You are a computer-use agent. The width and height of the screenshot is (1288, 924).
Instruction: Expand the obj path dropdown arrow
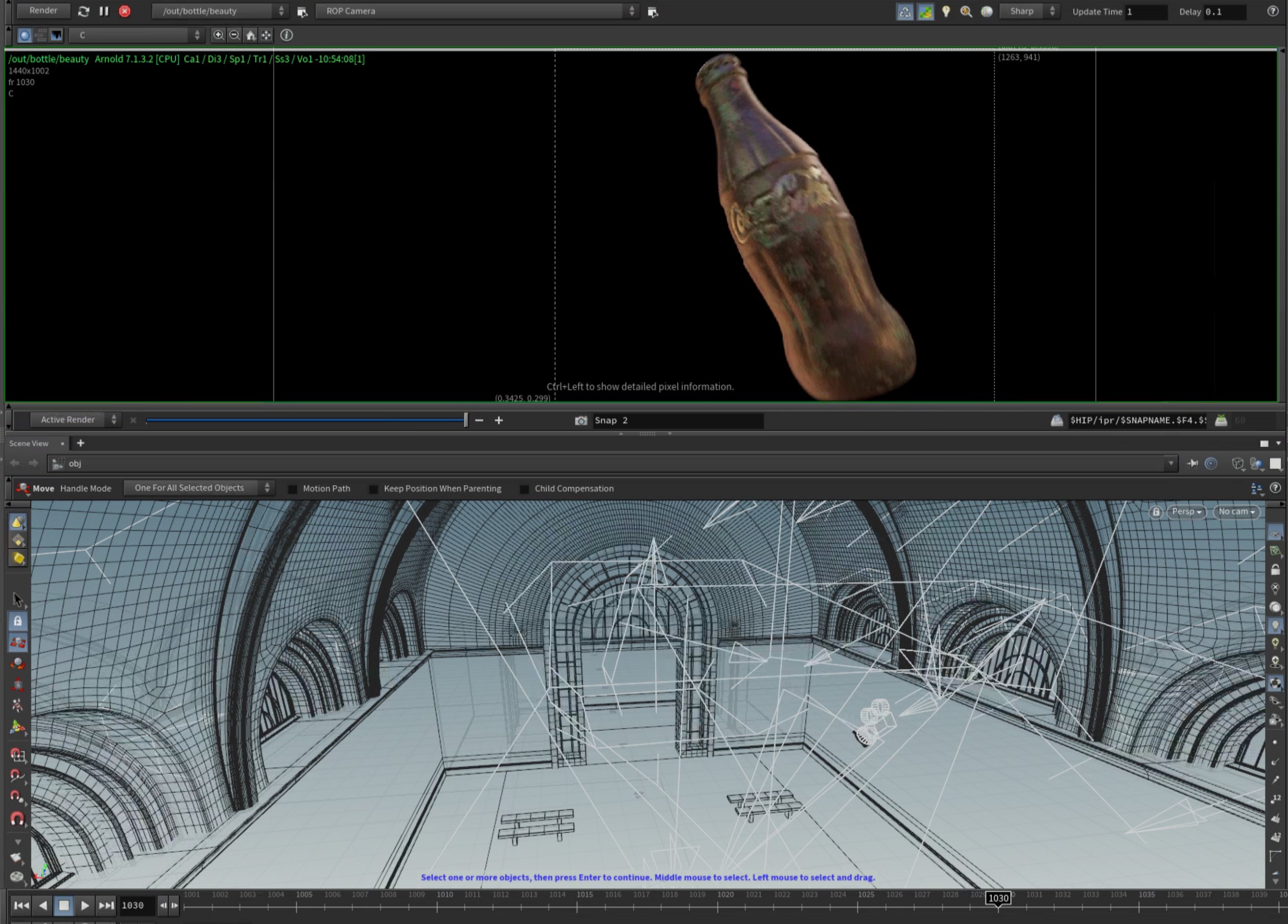[1171, 463]
